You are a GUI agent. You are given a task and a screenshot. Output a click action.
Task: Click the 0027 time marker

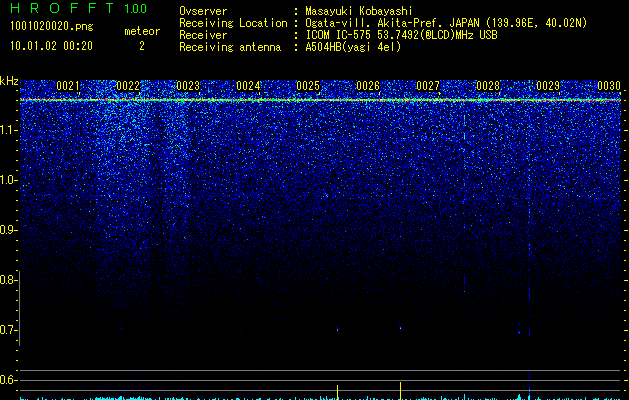tap(428, 86)
